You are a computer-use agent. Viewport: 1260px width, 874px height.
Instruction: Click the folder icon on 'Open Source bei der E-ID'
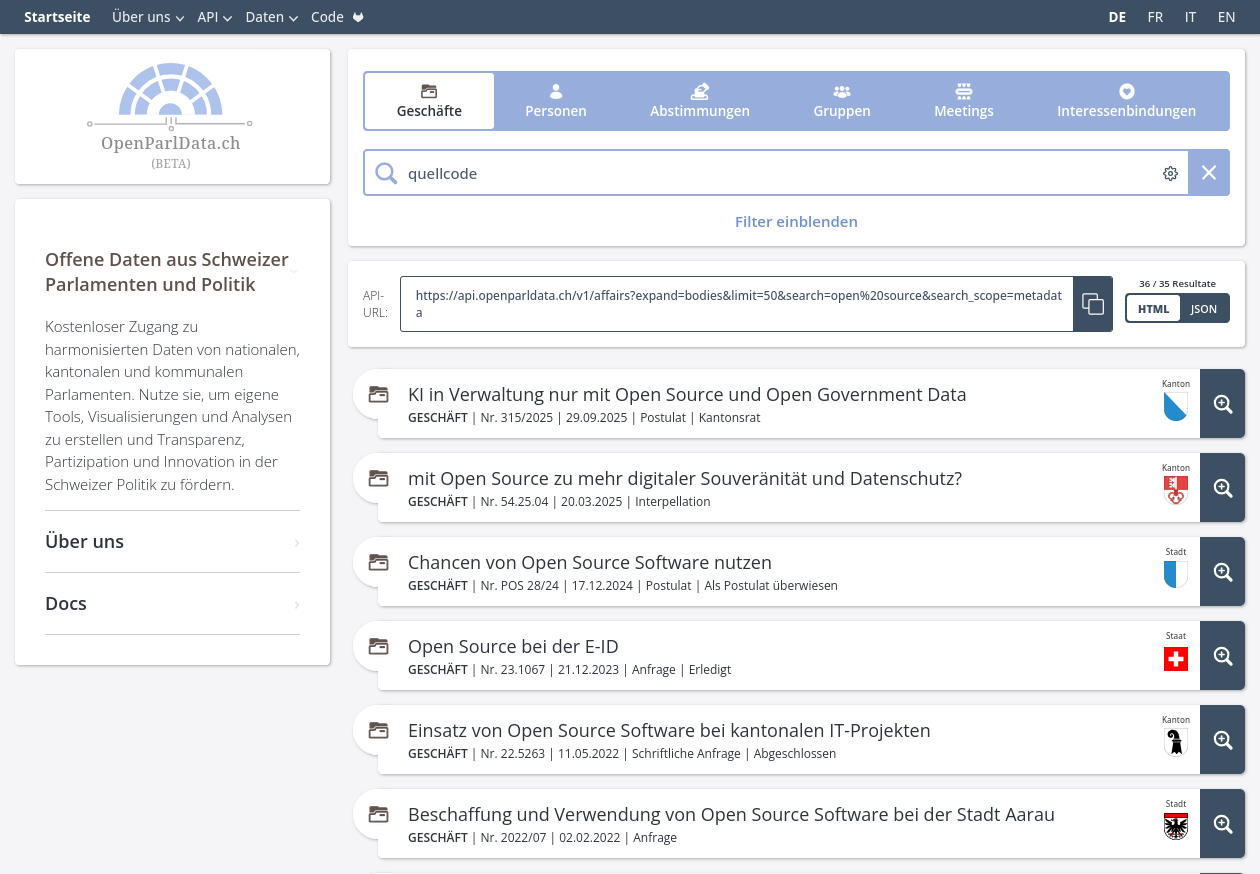coord(378,646)
